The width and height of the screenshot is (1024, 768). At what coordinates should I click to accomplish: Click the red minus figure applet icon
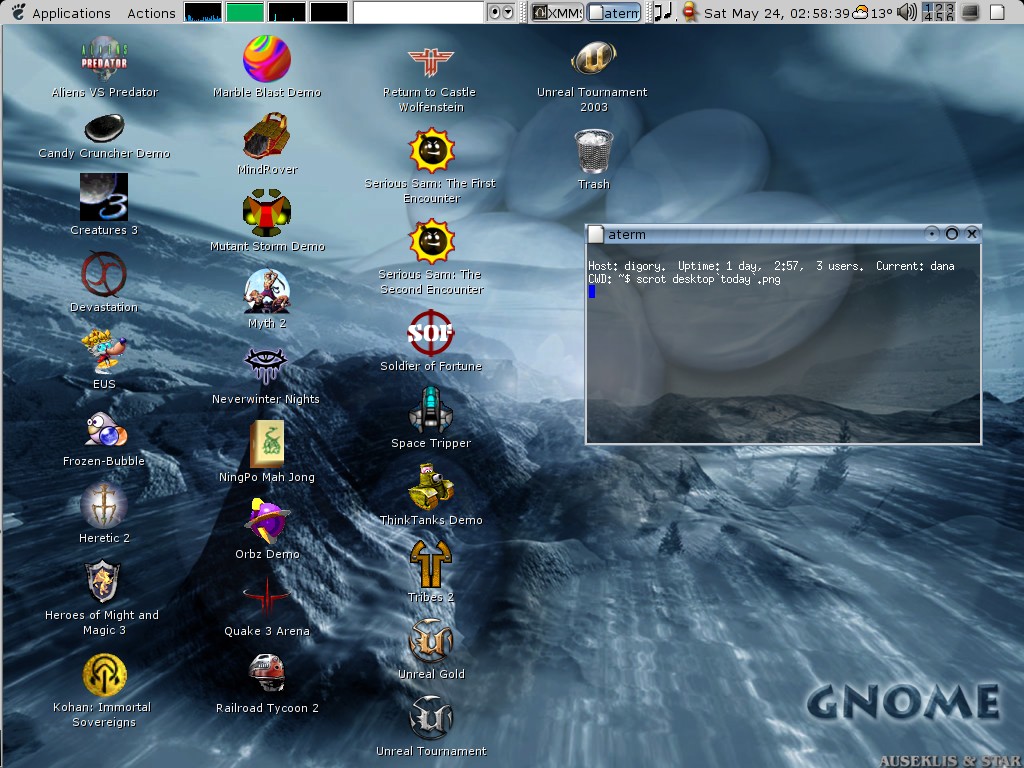point(689,12)
